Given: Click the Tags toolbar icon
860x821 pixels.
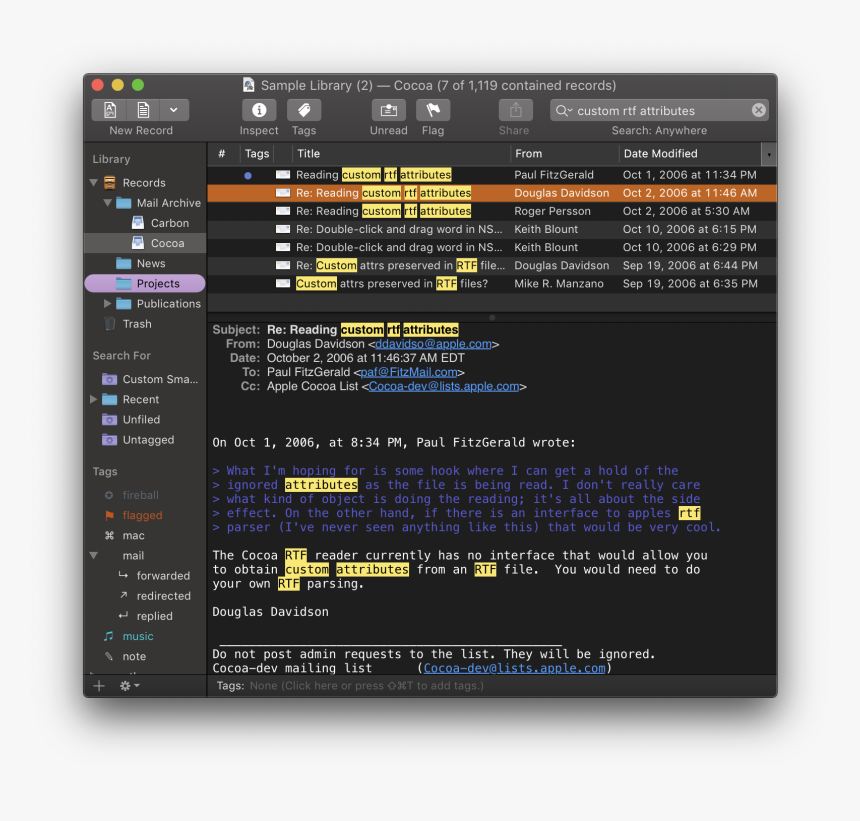Looking at the screenshot, I should coord(304,110).
